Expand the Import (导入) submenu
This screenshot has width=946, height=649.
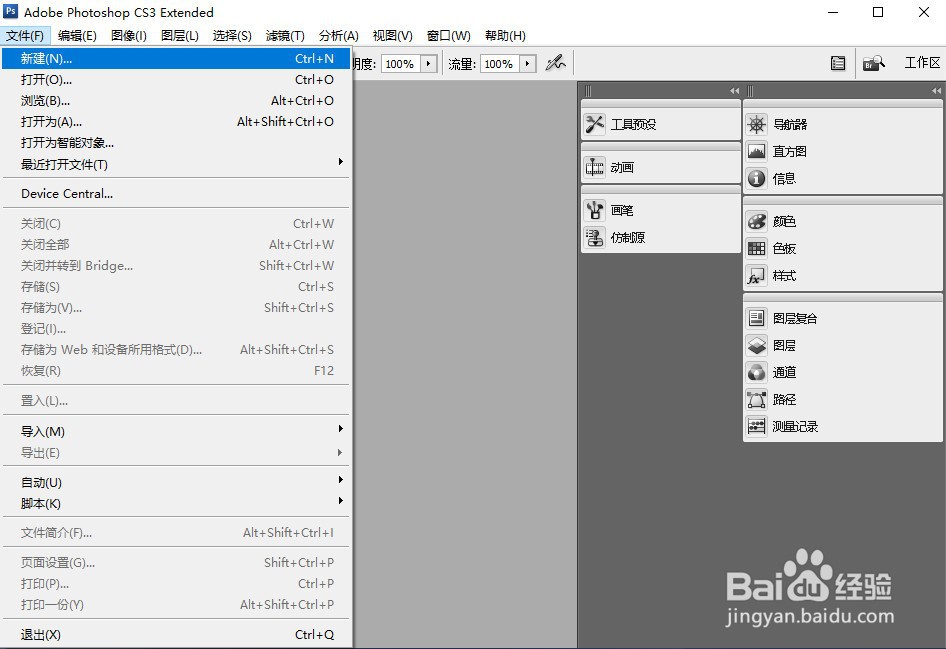coord(176,431)
